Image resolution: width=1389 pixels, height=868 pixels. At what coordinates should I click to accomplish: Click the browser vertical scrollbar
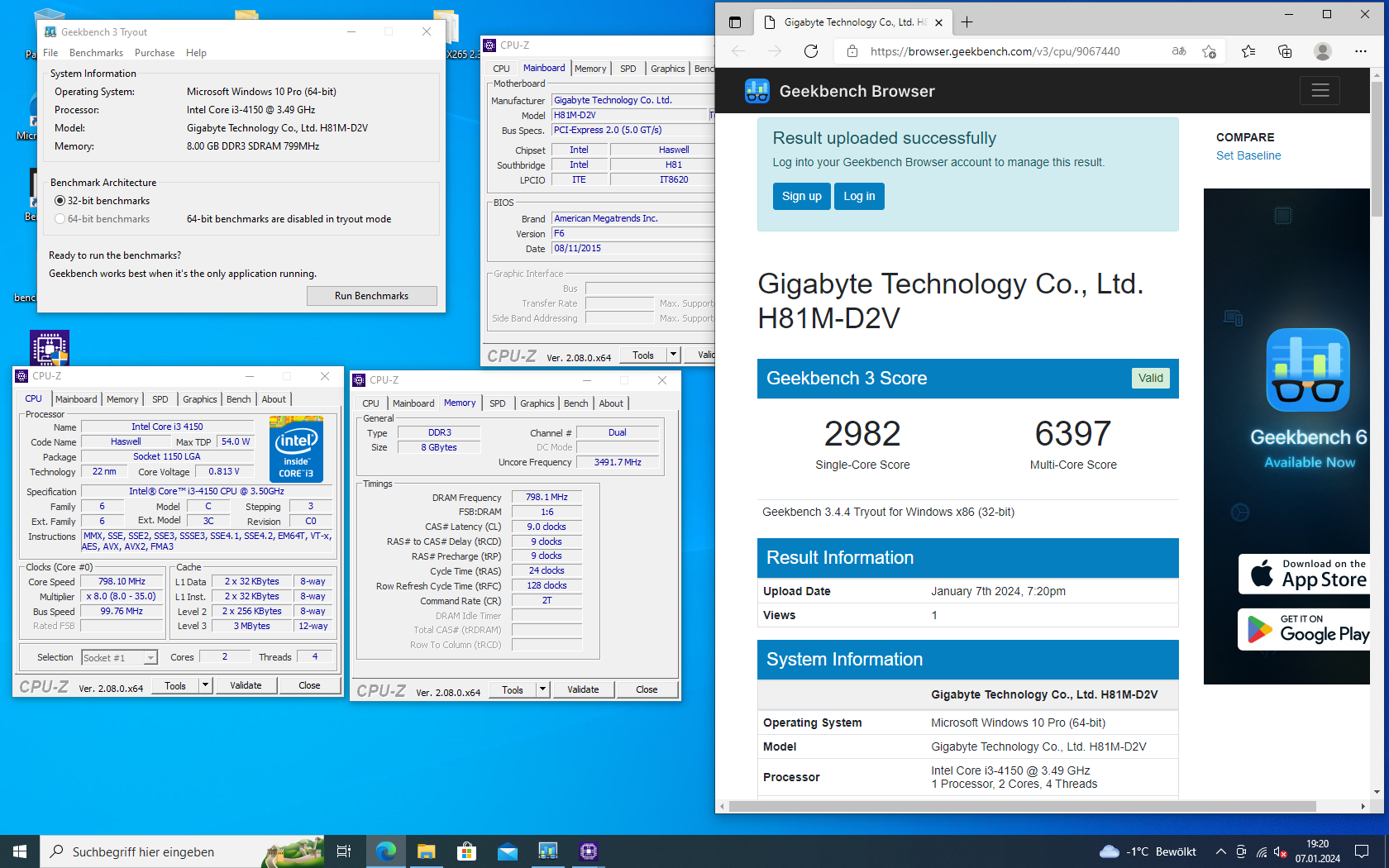coord(1377,149)
